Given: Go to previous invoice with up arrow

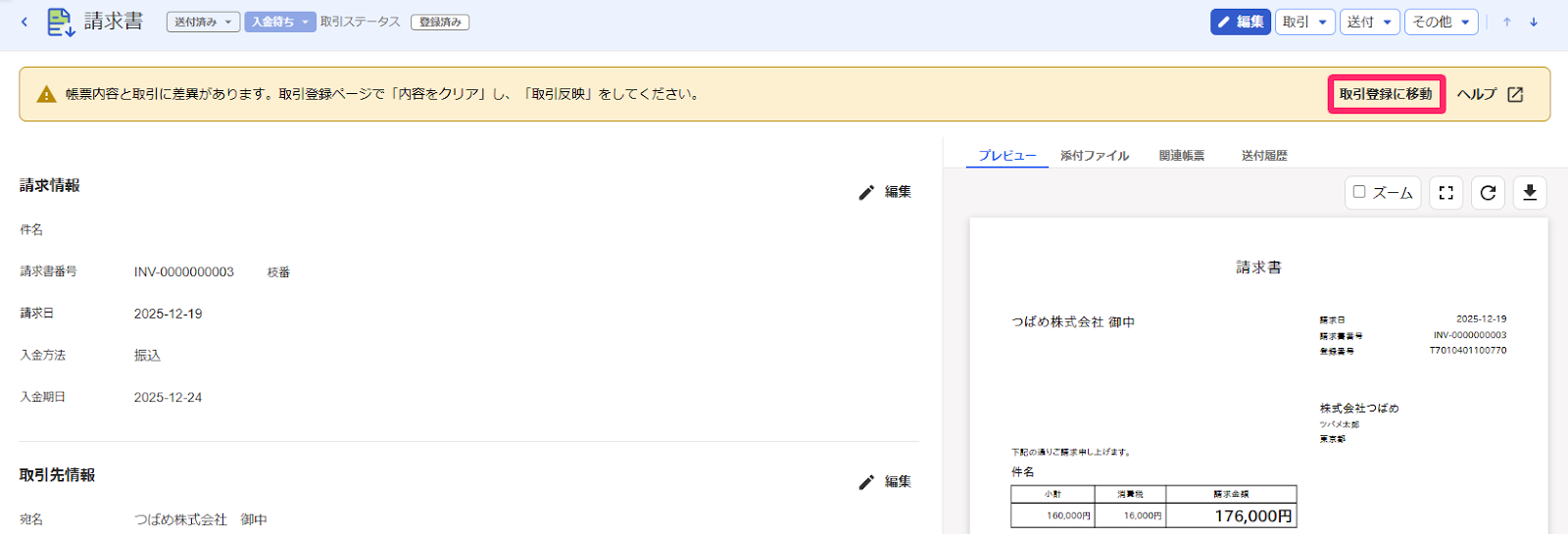Looking at the screenshot, I should (x=1507, y=22).
